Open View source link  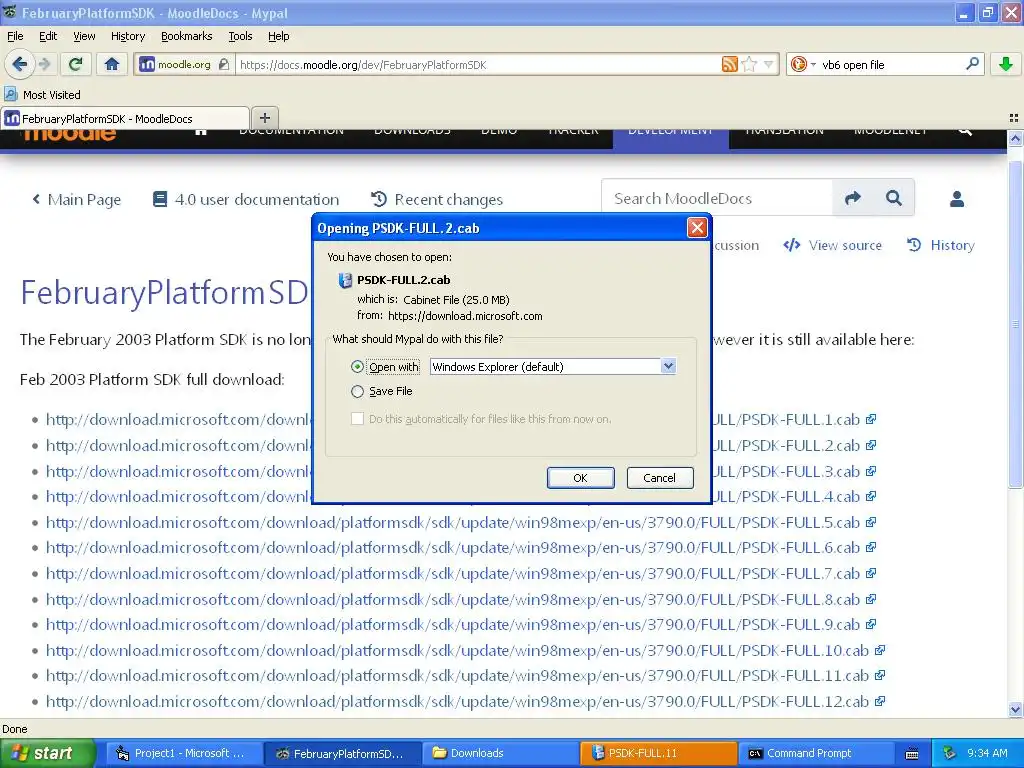[833, 245]
